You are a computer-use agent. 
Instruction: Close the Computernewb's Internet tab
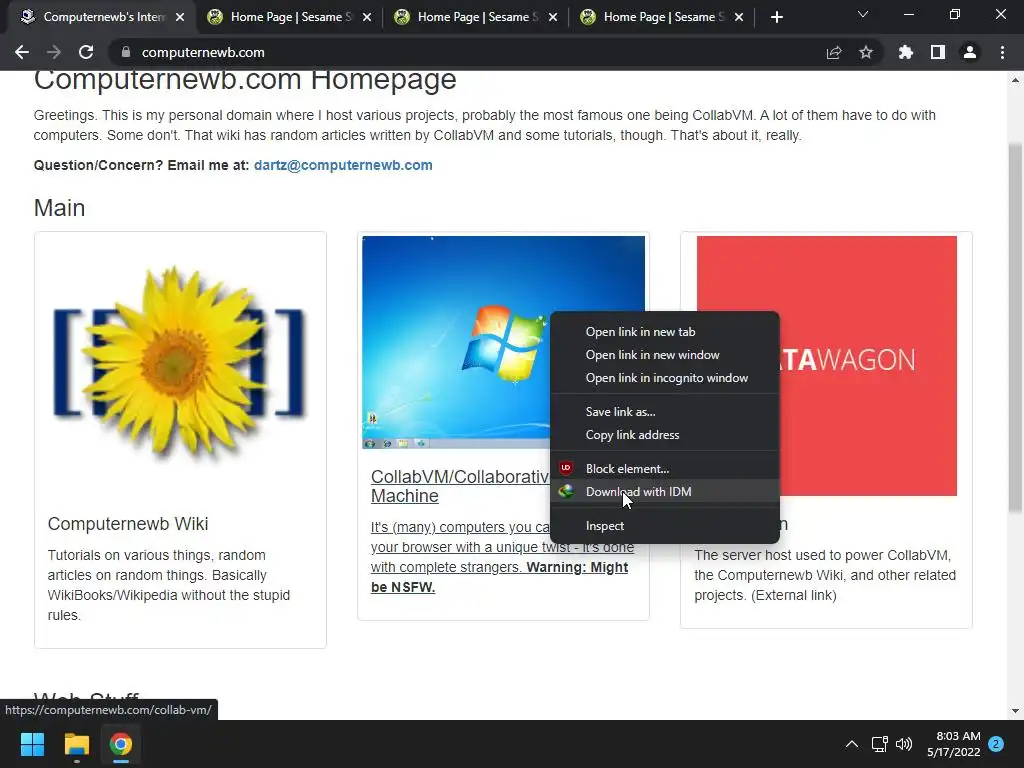180,17
